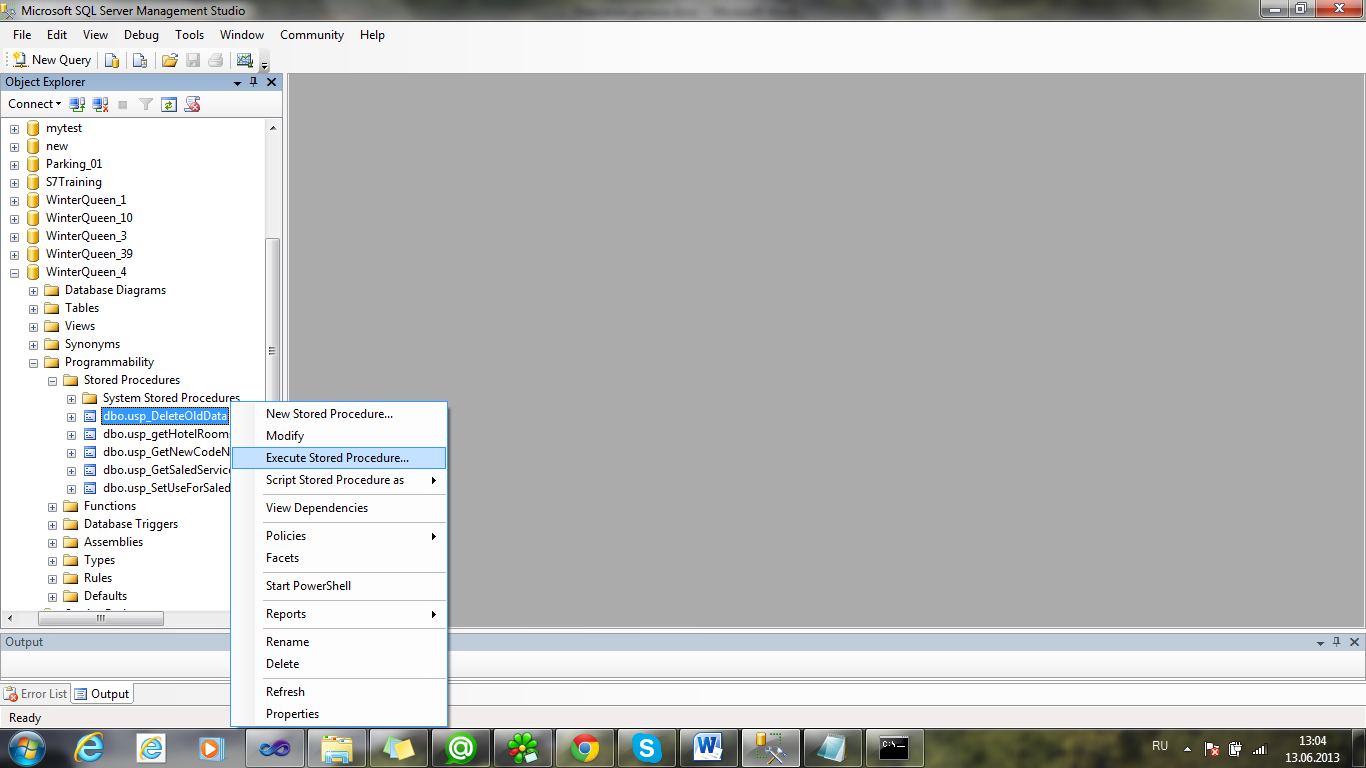Open the Tools menu

pos(189,35)
